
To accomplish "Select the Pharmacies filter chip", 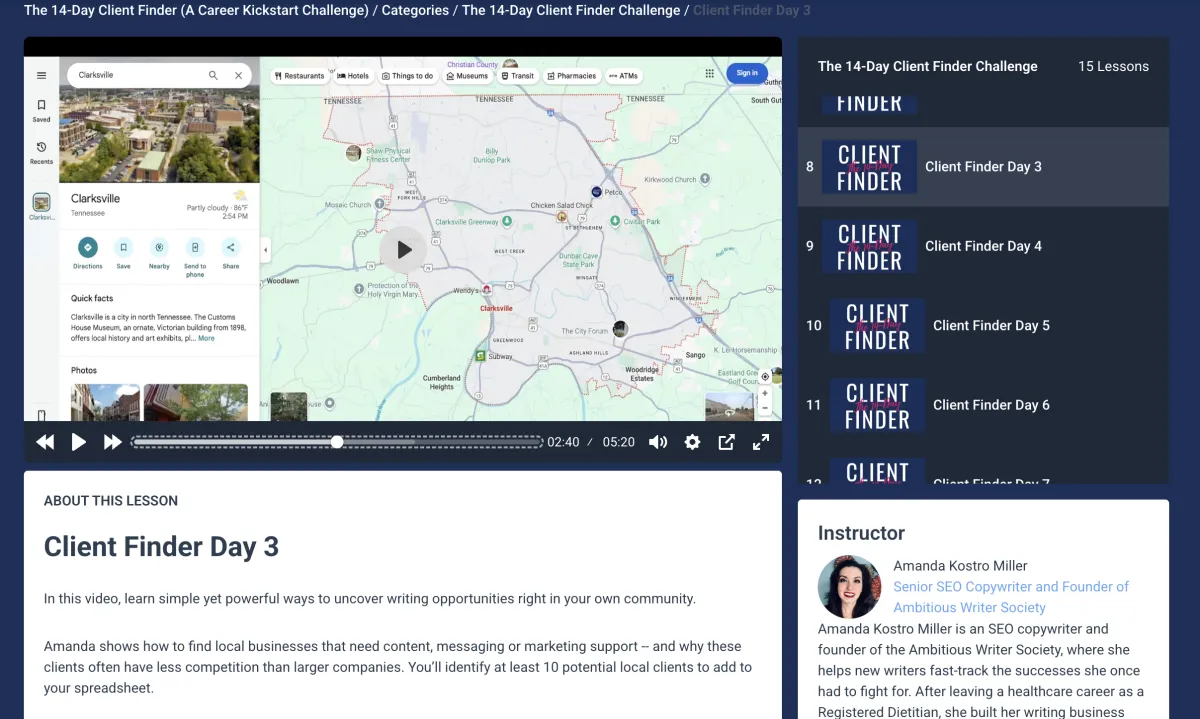I will tap(572, 76).
